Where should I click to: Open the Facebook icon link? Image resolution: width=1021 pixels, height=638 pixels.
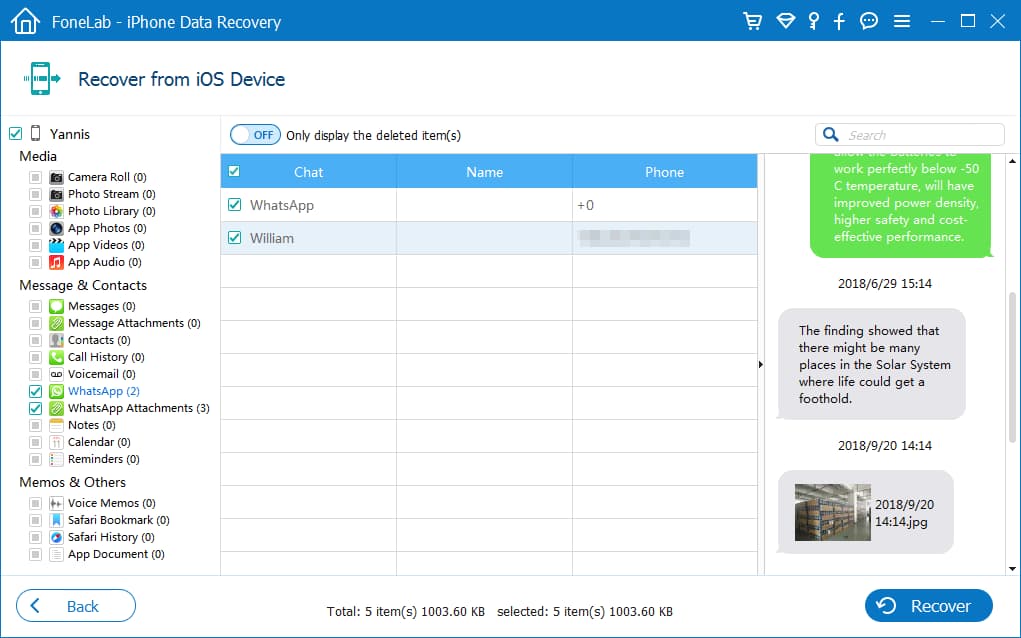[x=840, y=21]
